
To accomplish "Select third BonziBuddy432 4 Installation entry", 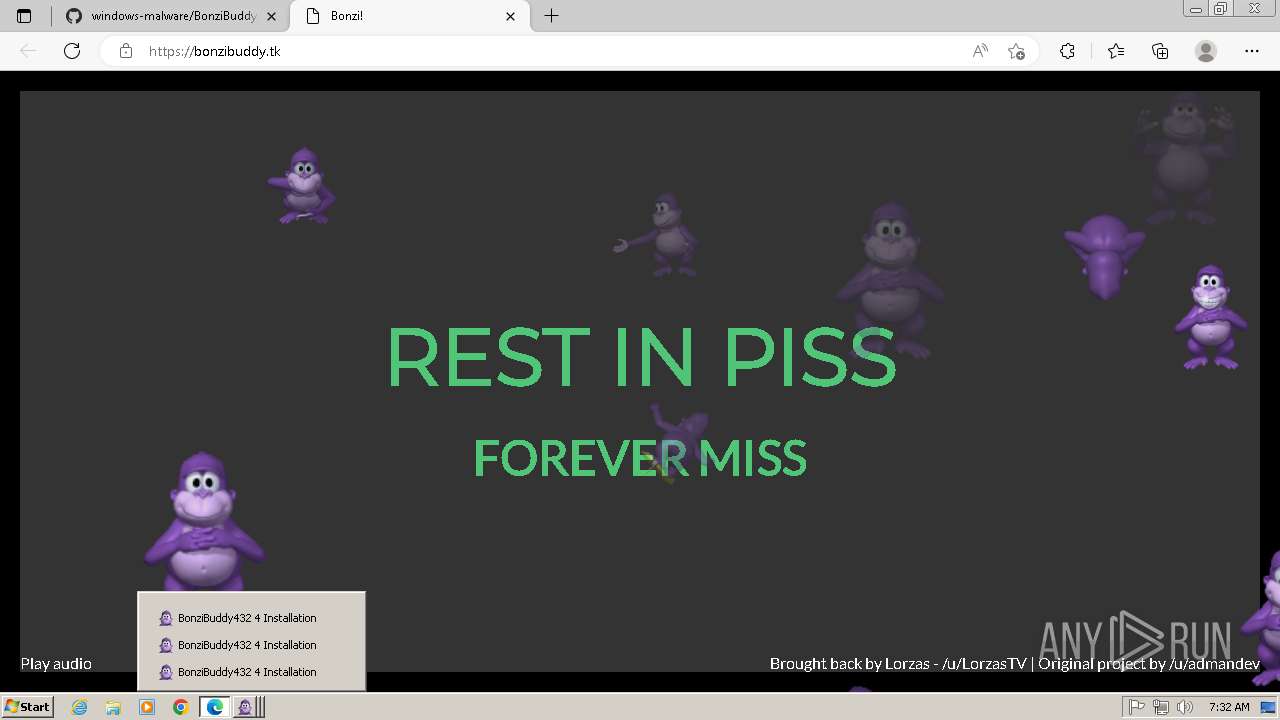I will pos(251,672).
